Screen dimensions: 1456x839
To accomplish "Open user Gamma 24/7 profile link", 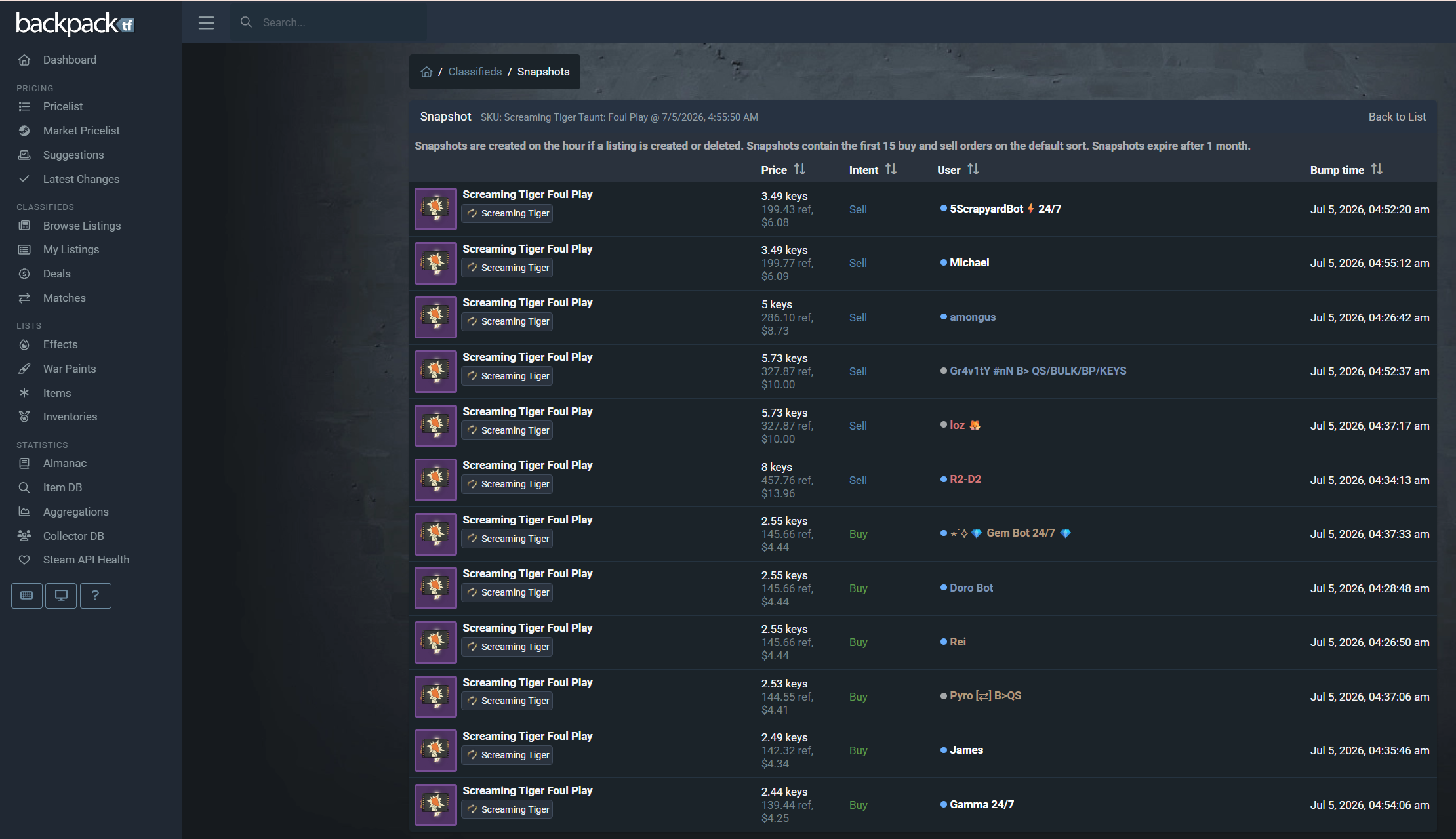I will coord(982,805).
